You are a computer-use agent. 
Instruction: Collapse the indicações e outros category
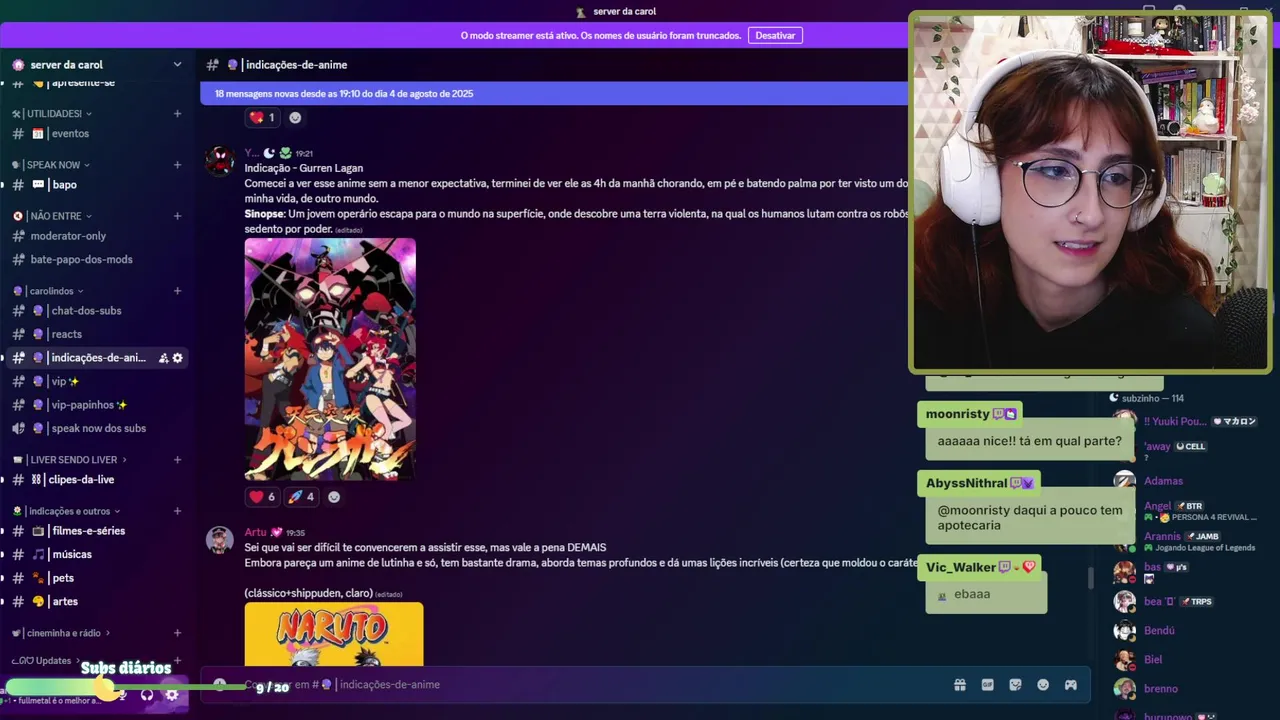click(x=66, y=511)
